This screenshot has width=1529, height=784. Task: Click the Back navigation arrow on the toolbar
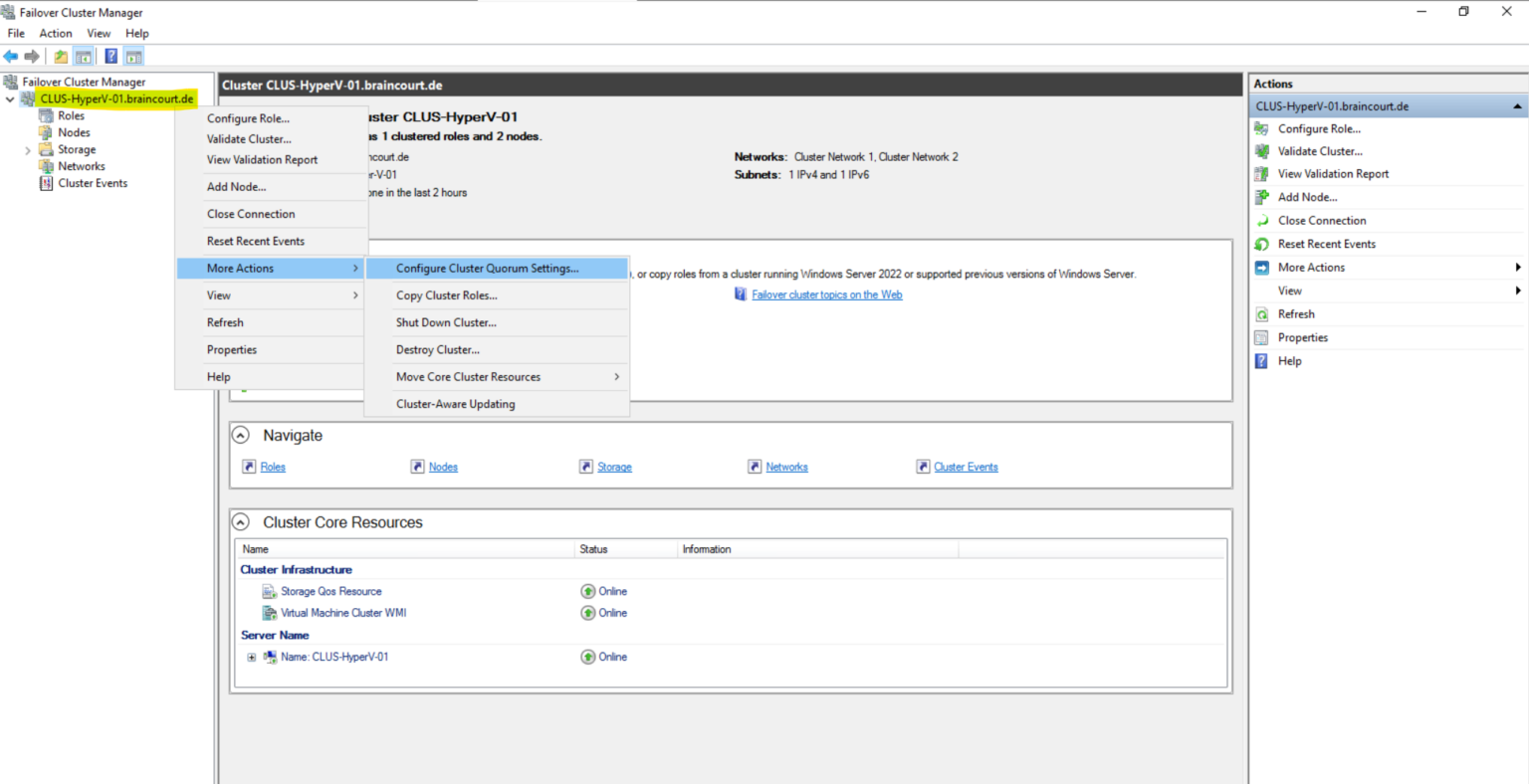tap(10, 56)
